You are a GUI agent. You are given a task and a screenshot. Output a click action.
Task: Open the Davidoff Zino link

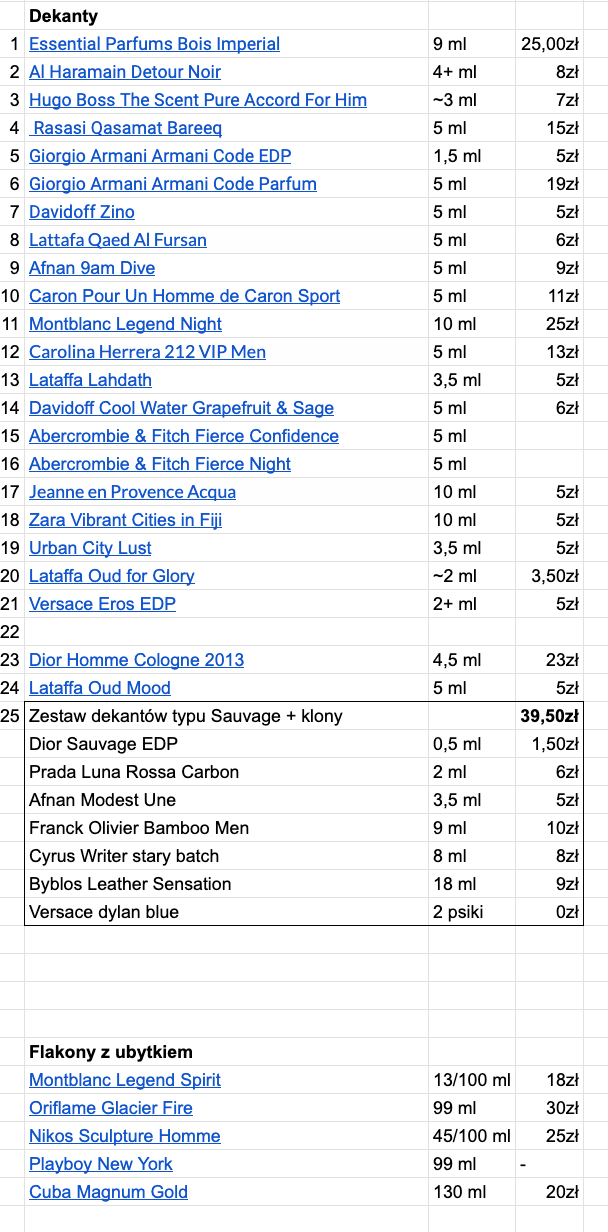point(81,212)
